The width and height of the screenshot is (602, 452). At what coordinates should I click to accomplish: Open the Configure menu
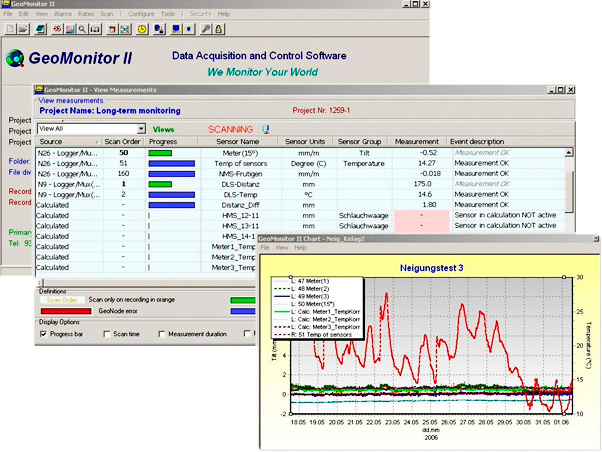[x=141, y=14]
